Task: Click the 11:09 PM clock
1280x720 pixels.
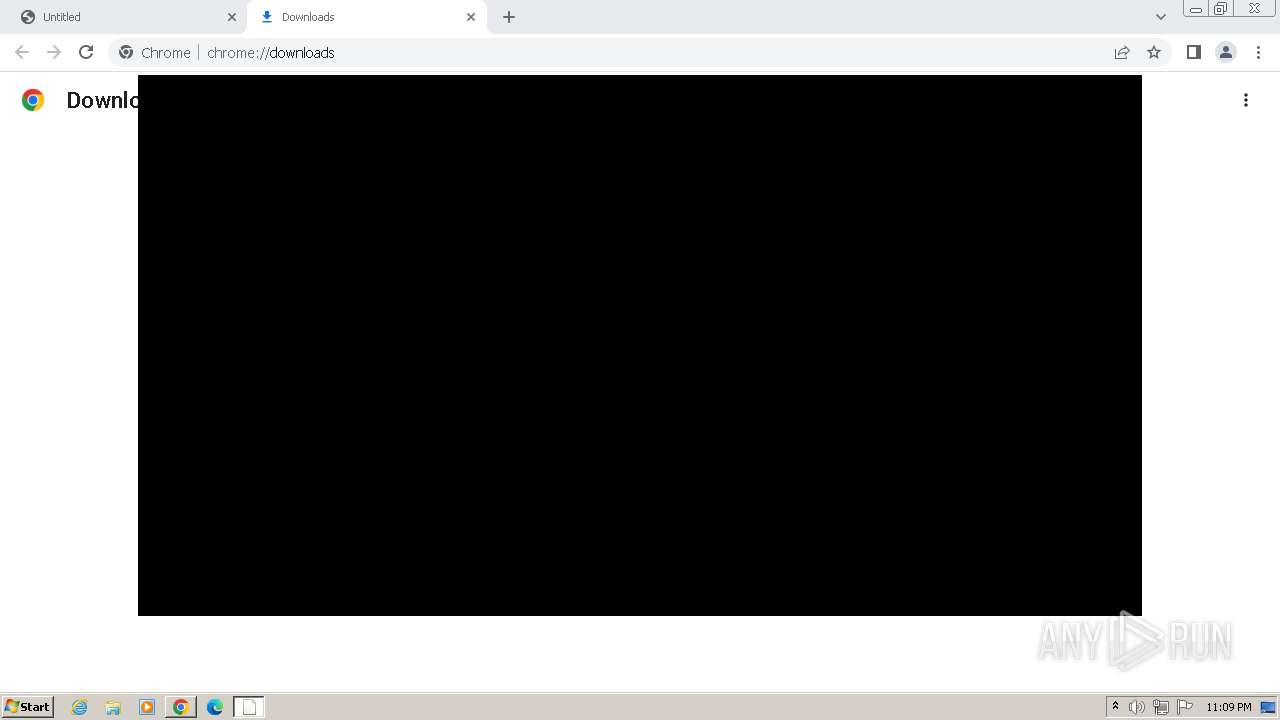Action: click(x=1229, y=707)
